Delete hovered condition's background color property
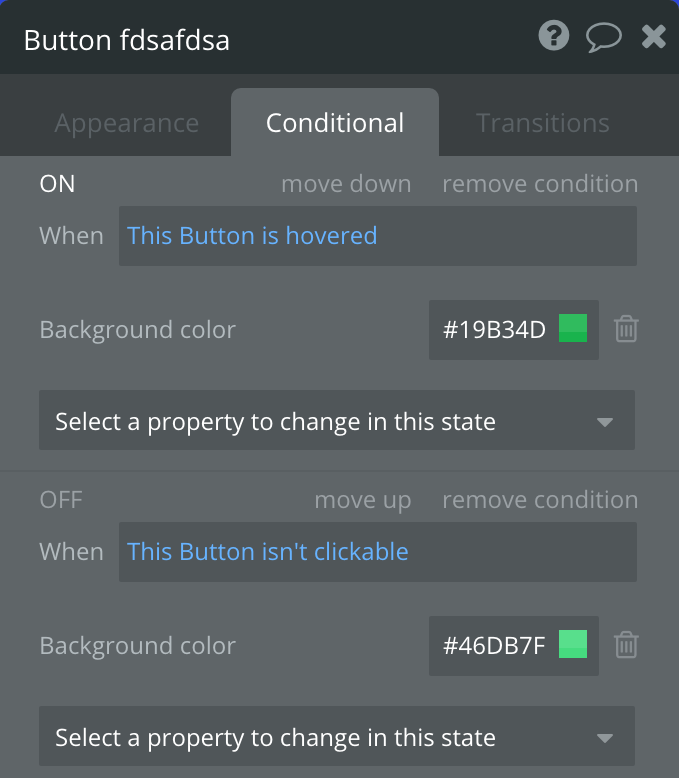Viewport: 679px width, 778px height. coord(626,329)
